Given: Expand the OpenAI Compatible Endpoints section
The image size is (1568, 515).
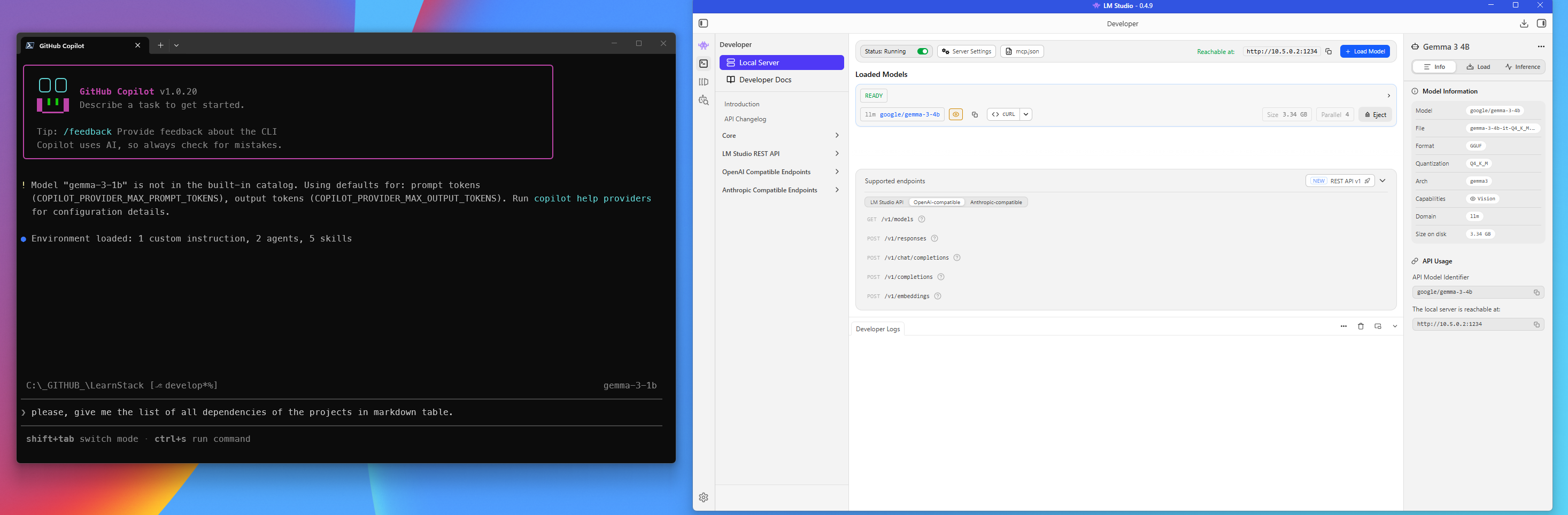Looking at the screenshot, I should [x=781, y=172].
